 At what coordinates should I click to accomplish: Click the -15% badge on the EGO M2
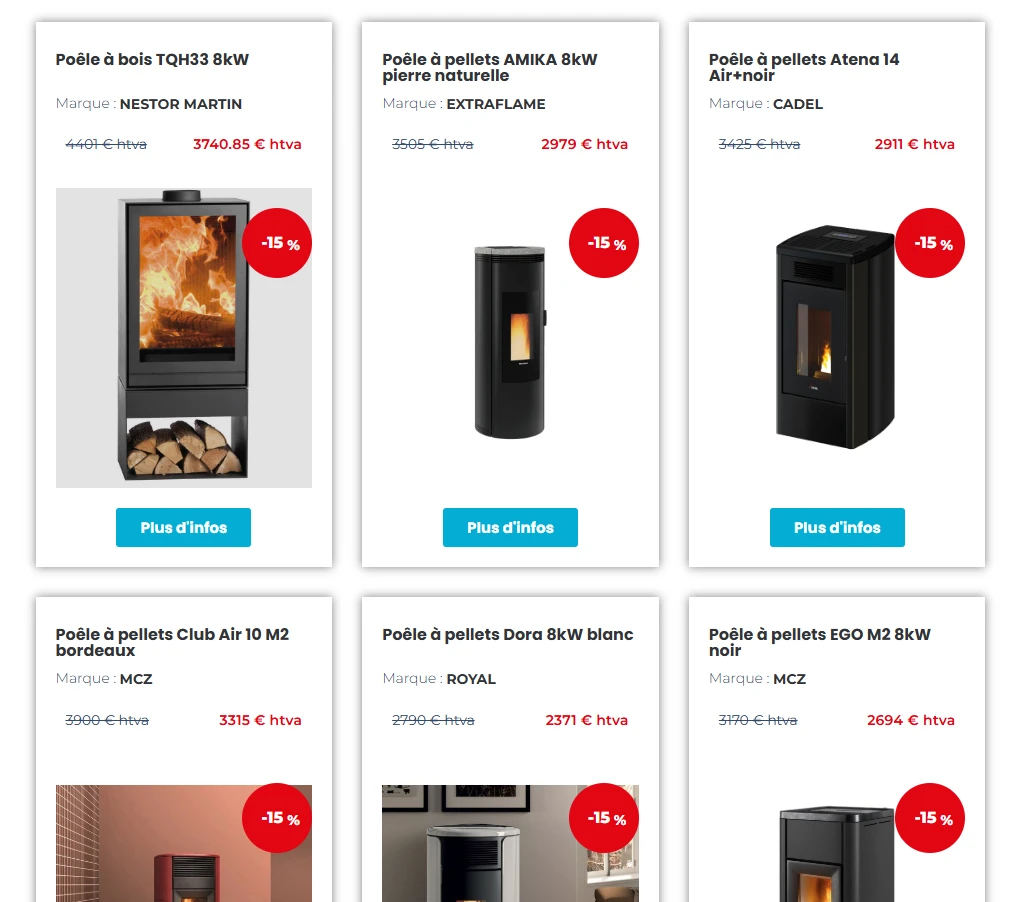930,818
